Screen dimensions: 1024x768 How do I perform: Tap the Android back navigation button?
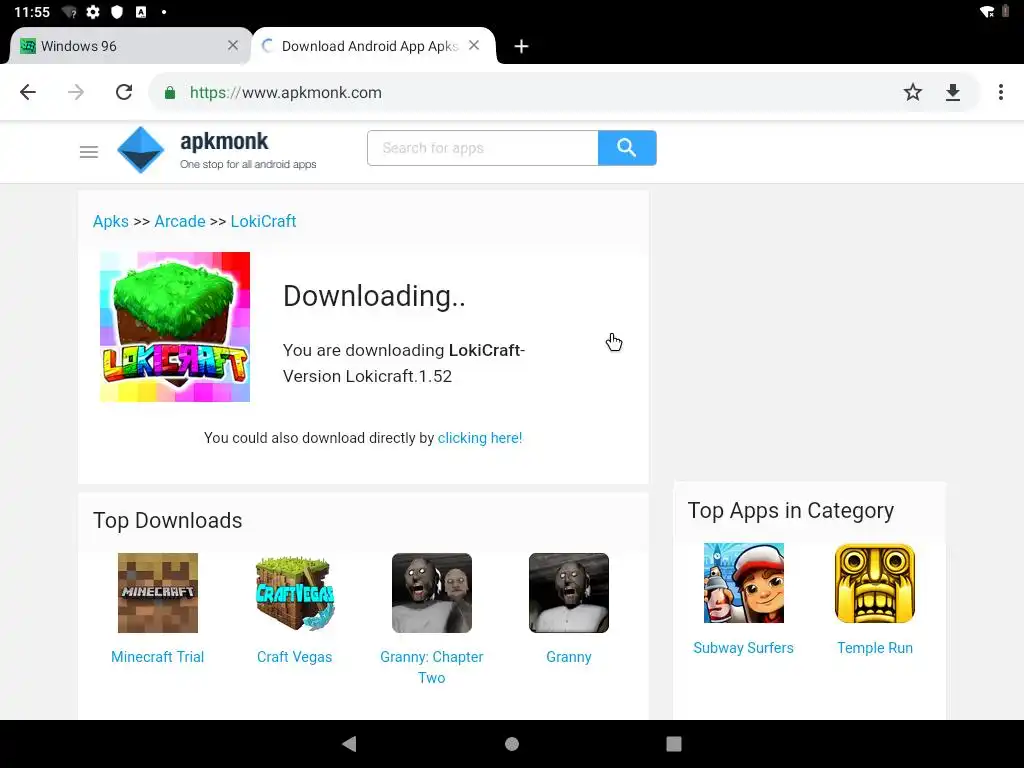tap(349, 744)
